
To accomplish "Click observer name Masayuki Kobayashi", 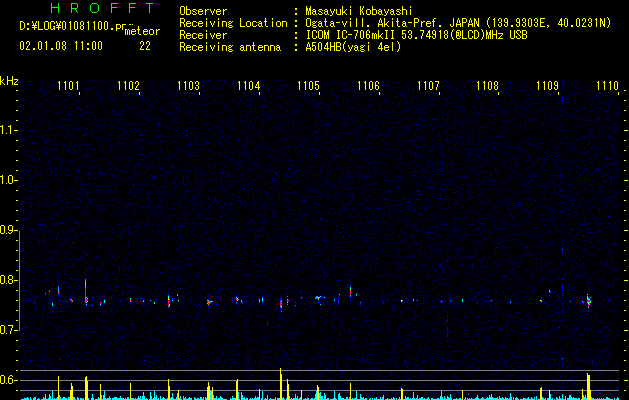I will 359,11.
